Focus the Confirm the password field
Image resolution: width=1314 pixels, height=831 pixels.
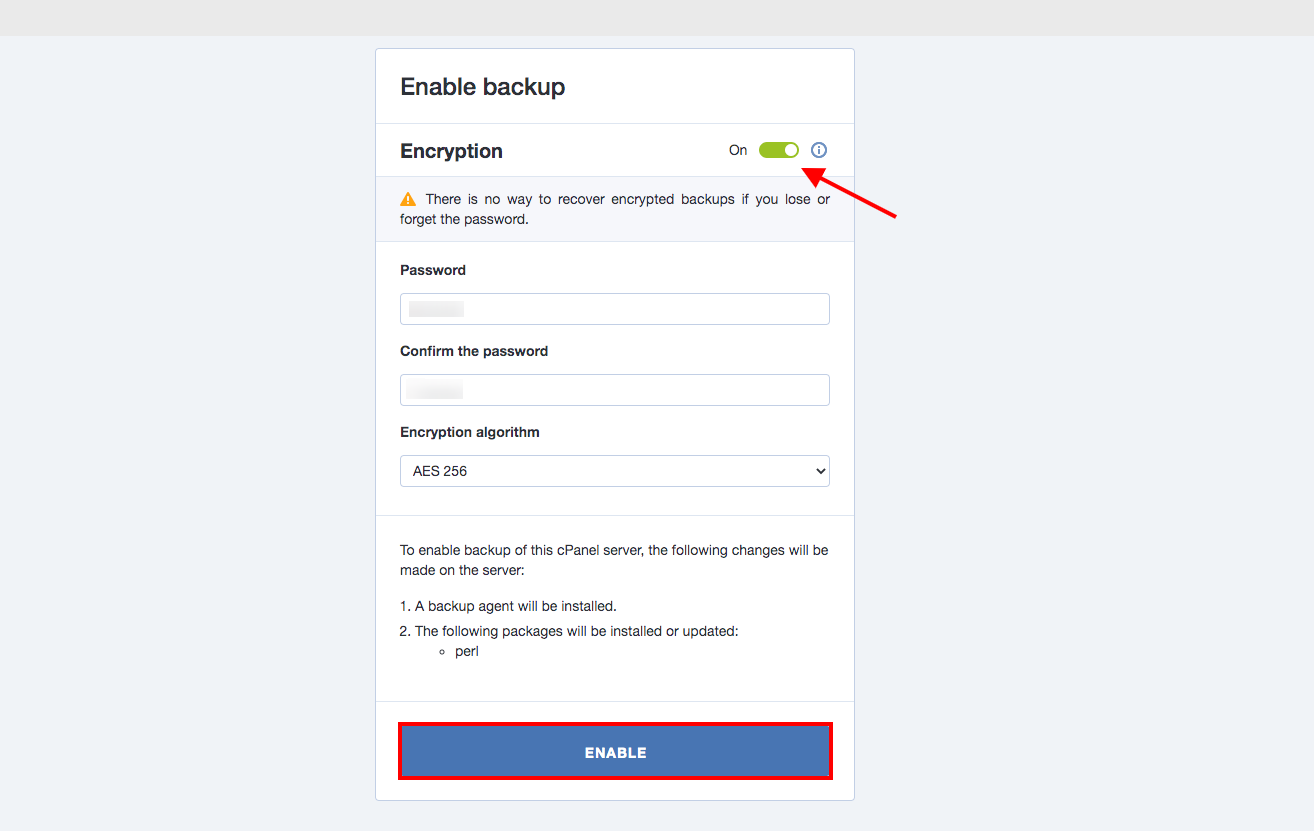[615, 390]
